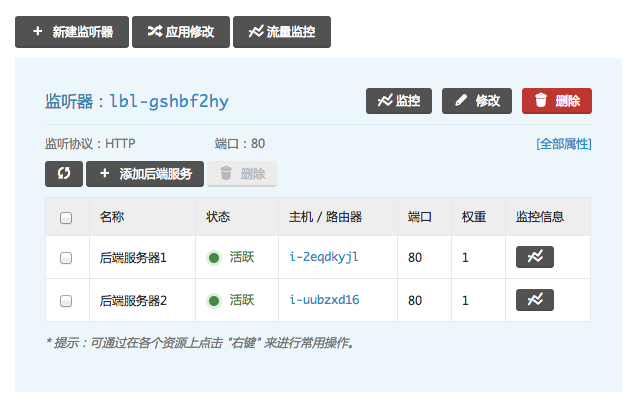Toggle the select-all checkbox in table header
Image resolution: width=637 pixels, height=410 pixels.
pyautogui.click(x=66, y=217)
